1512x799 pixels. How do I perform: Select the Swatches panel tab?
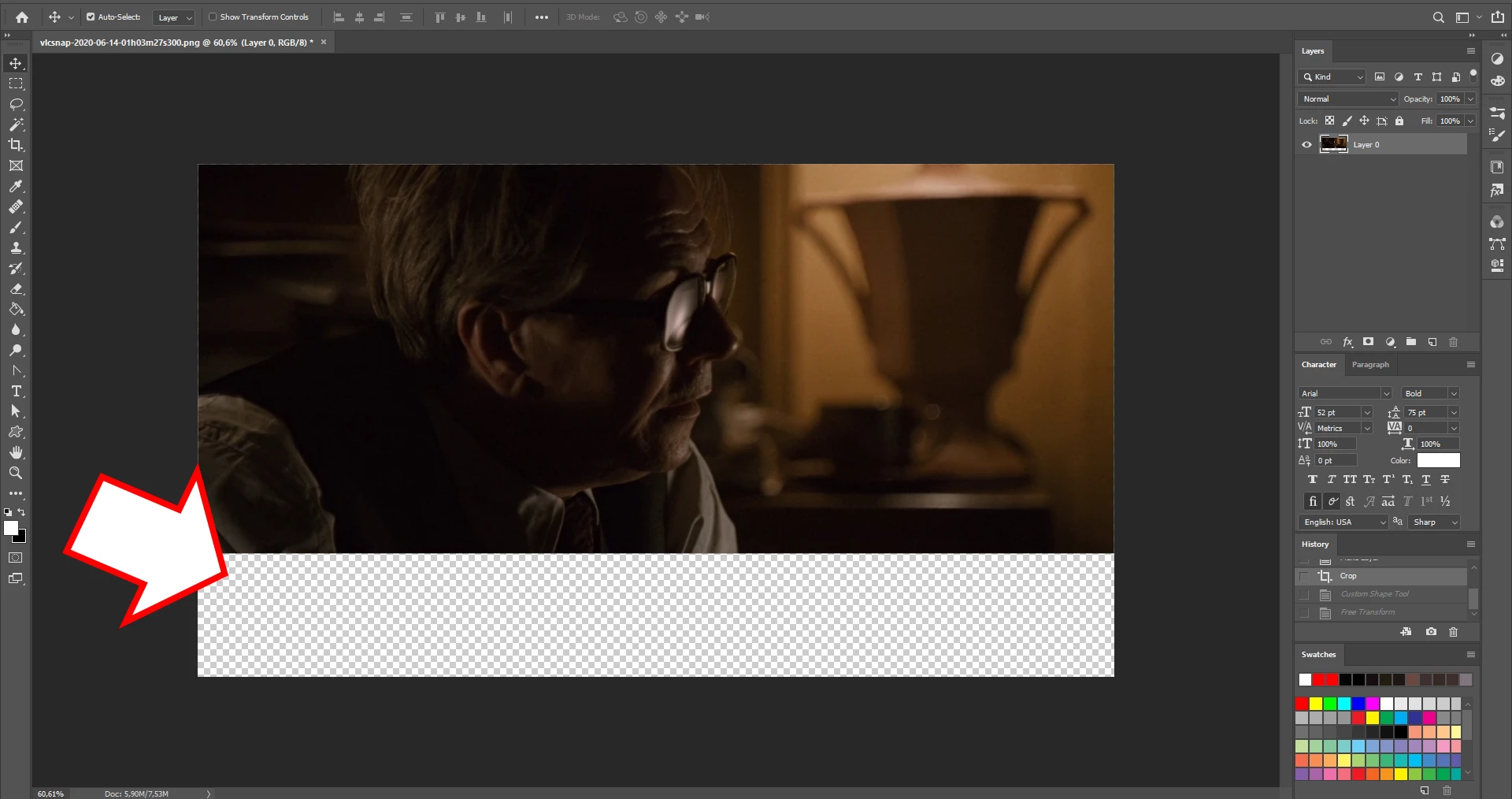point(1319,655)
